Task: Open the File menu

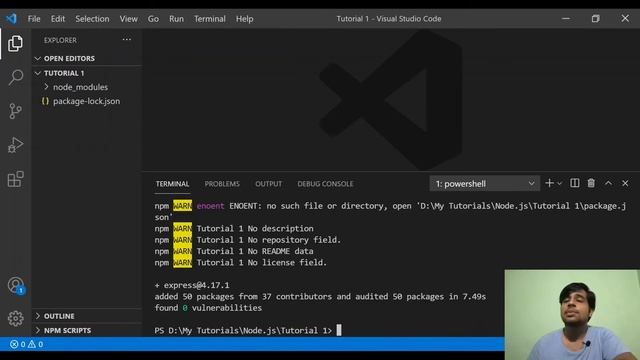Action: click(34, 19)
